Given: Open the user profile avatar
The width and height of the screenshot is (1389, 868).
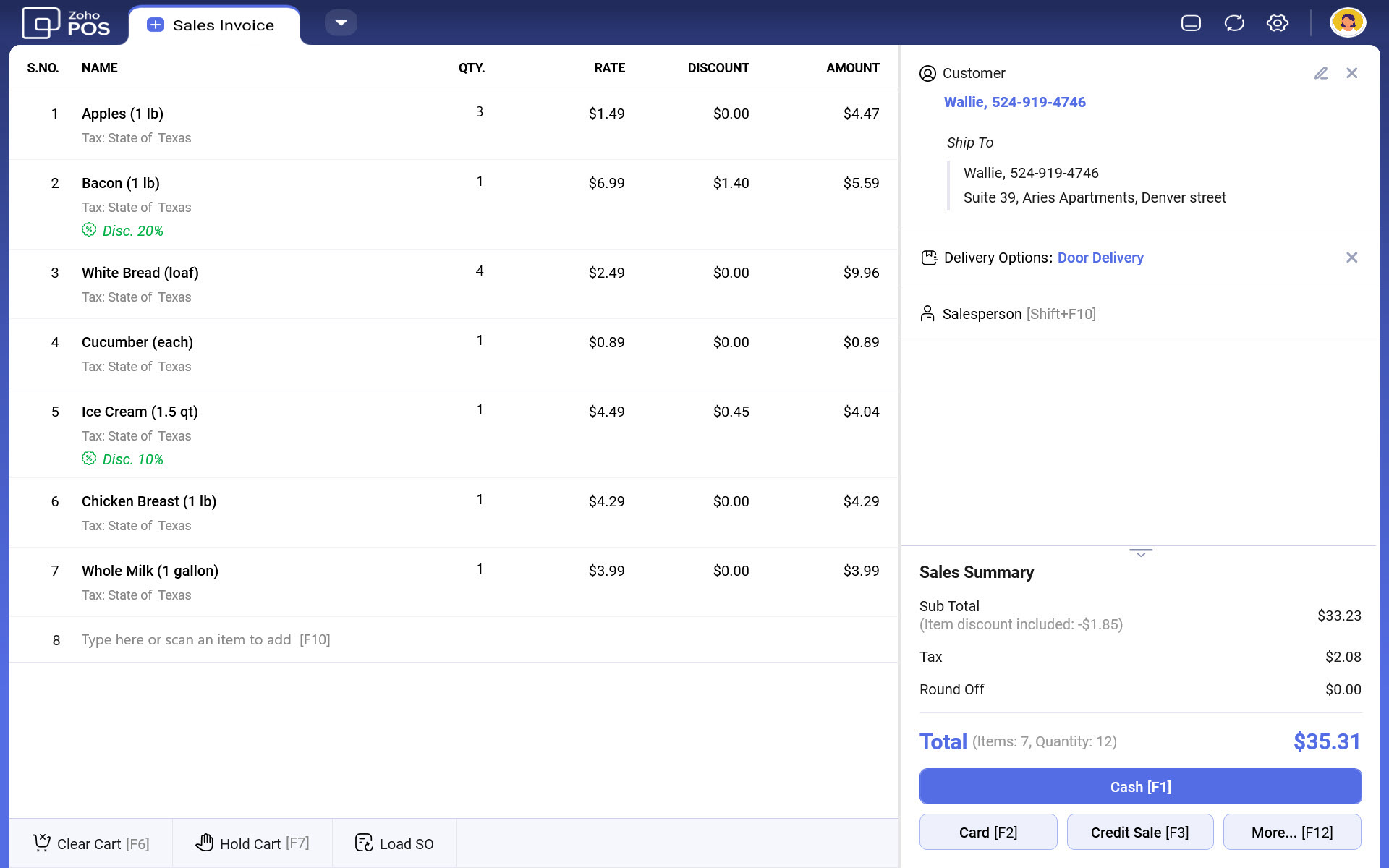Looking at the screenshot, I should click(x=1347, y=22).
